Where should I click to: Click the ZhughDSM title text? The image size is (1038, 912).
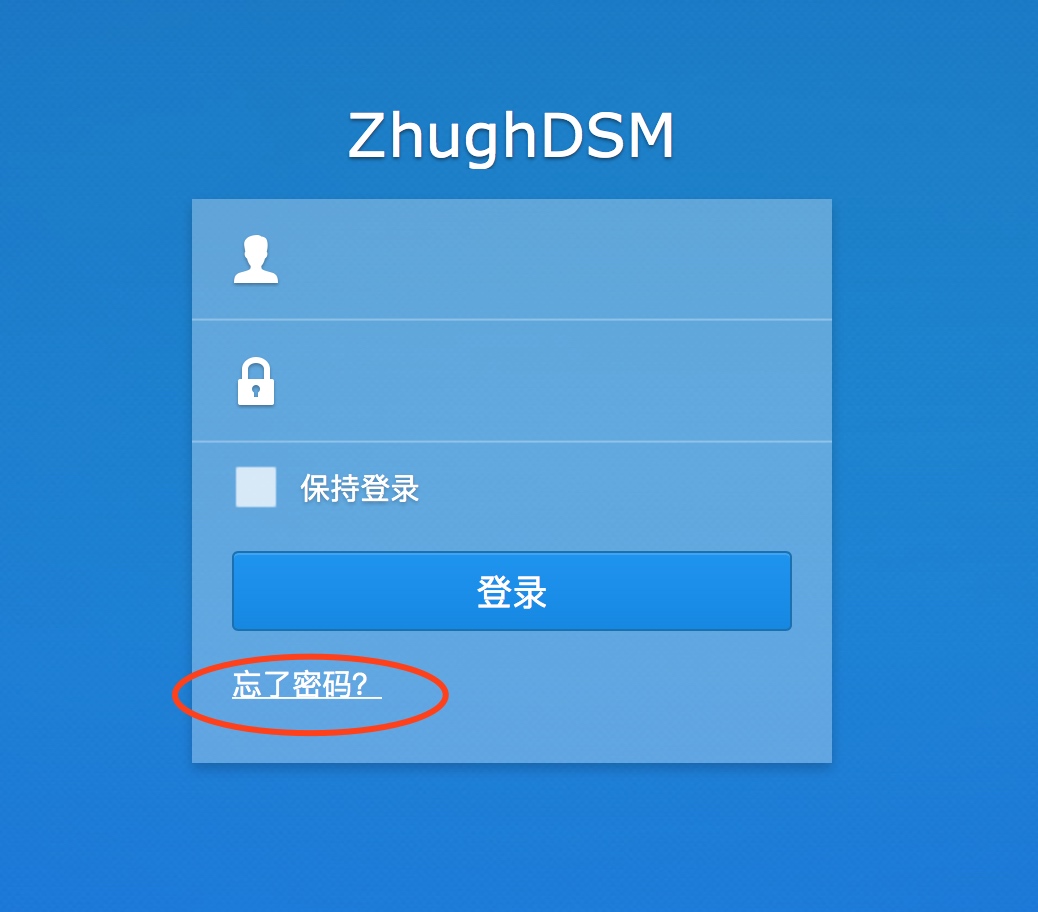pos(511,136)
